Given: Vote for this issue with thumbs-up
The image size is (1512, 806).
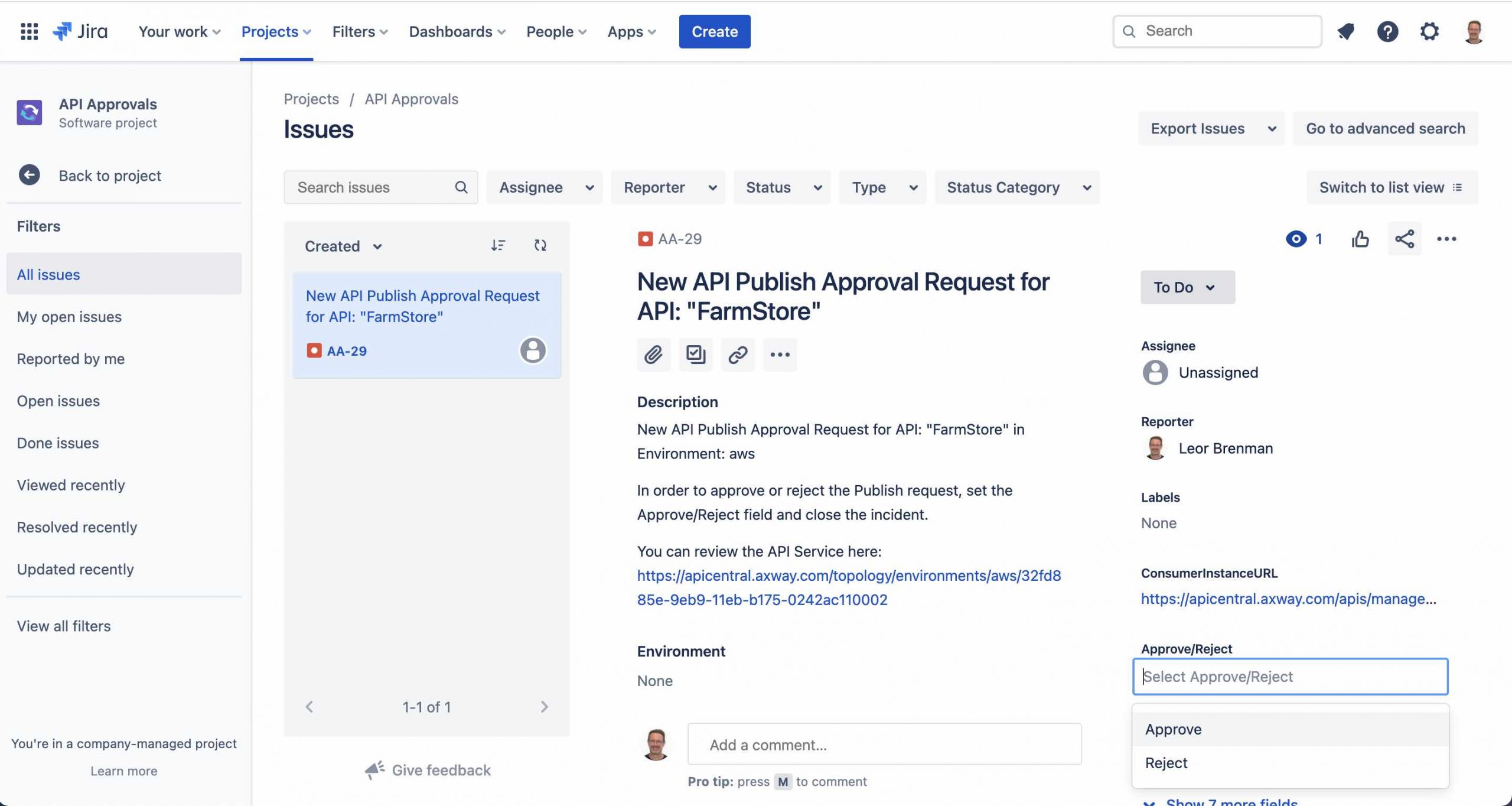Looking at the screenshot, I should coord(1360,239).
